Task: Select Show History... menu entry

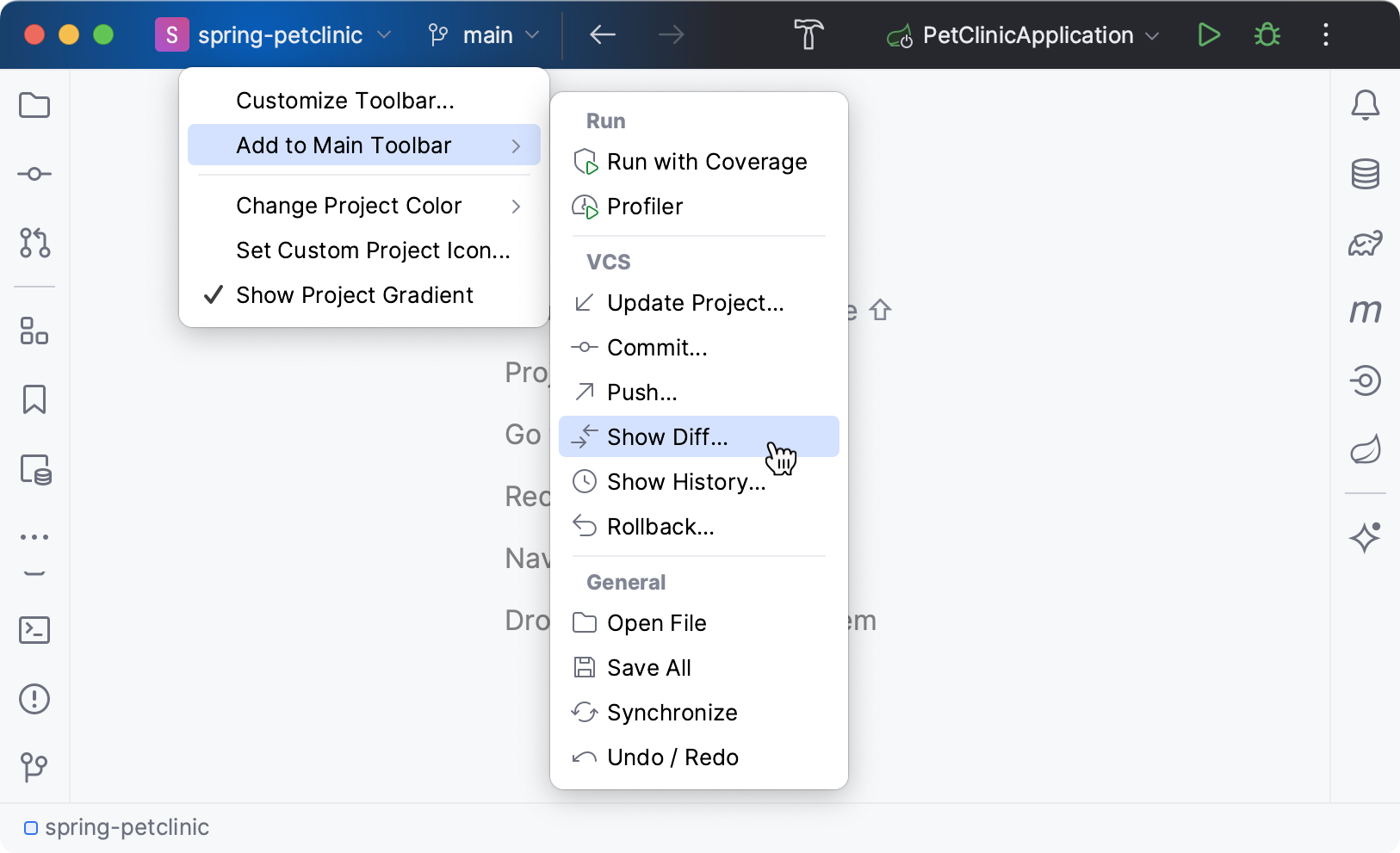Action: [x=699, y=482]
